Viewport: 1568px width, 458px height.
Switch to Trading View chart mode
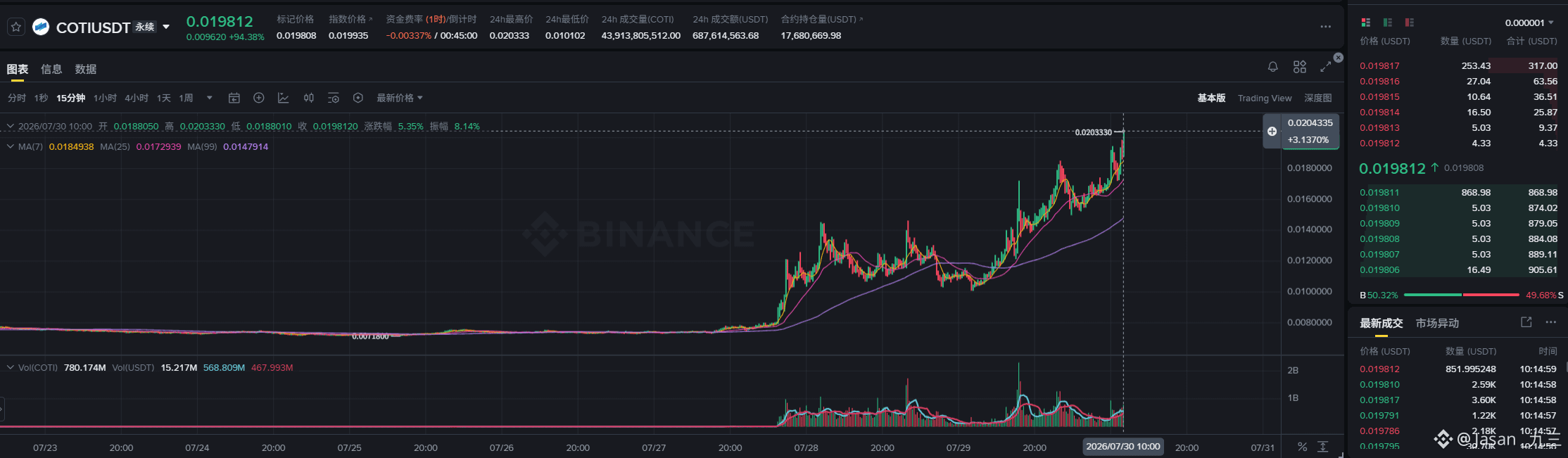point(1265,98)
